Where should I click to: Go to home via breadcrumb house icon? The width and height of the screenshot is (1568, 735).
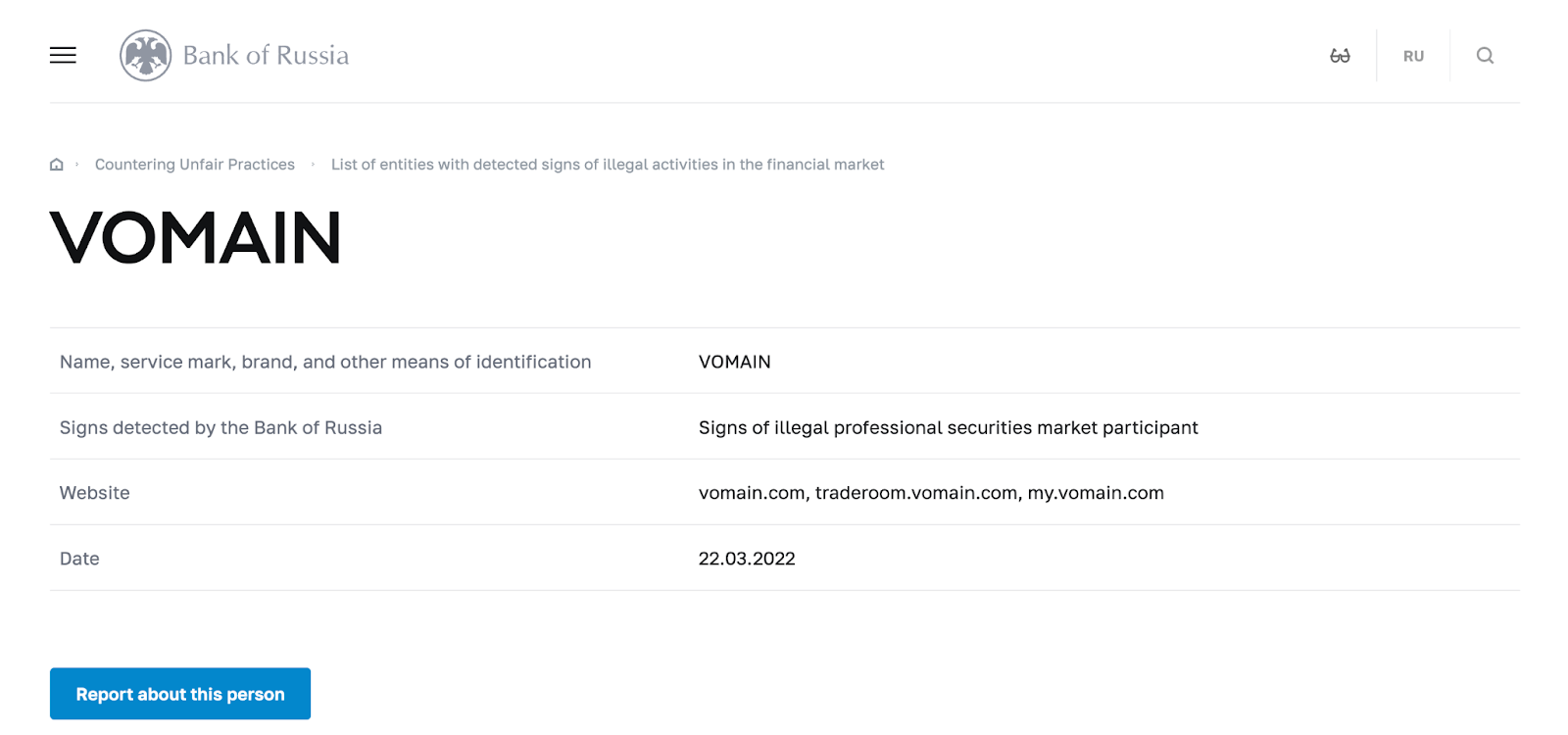[57, 165]
